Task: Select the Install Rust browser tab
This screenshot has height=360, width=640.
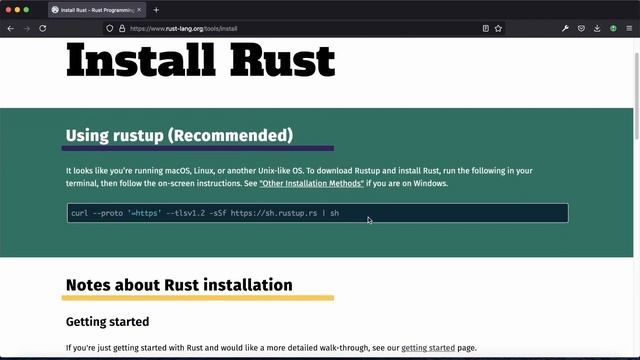Action: coord(97,10)
